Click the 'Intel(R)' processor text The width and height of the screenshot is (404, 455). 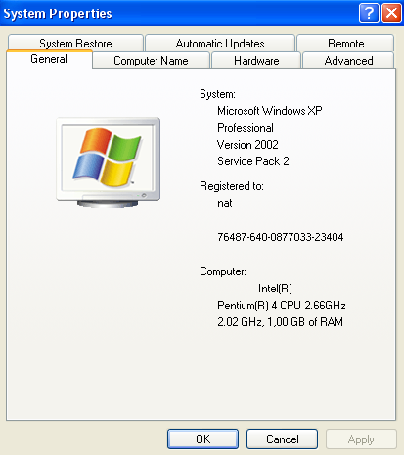(275, 288)
